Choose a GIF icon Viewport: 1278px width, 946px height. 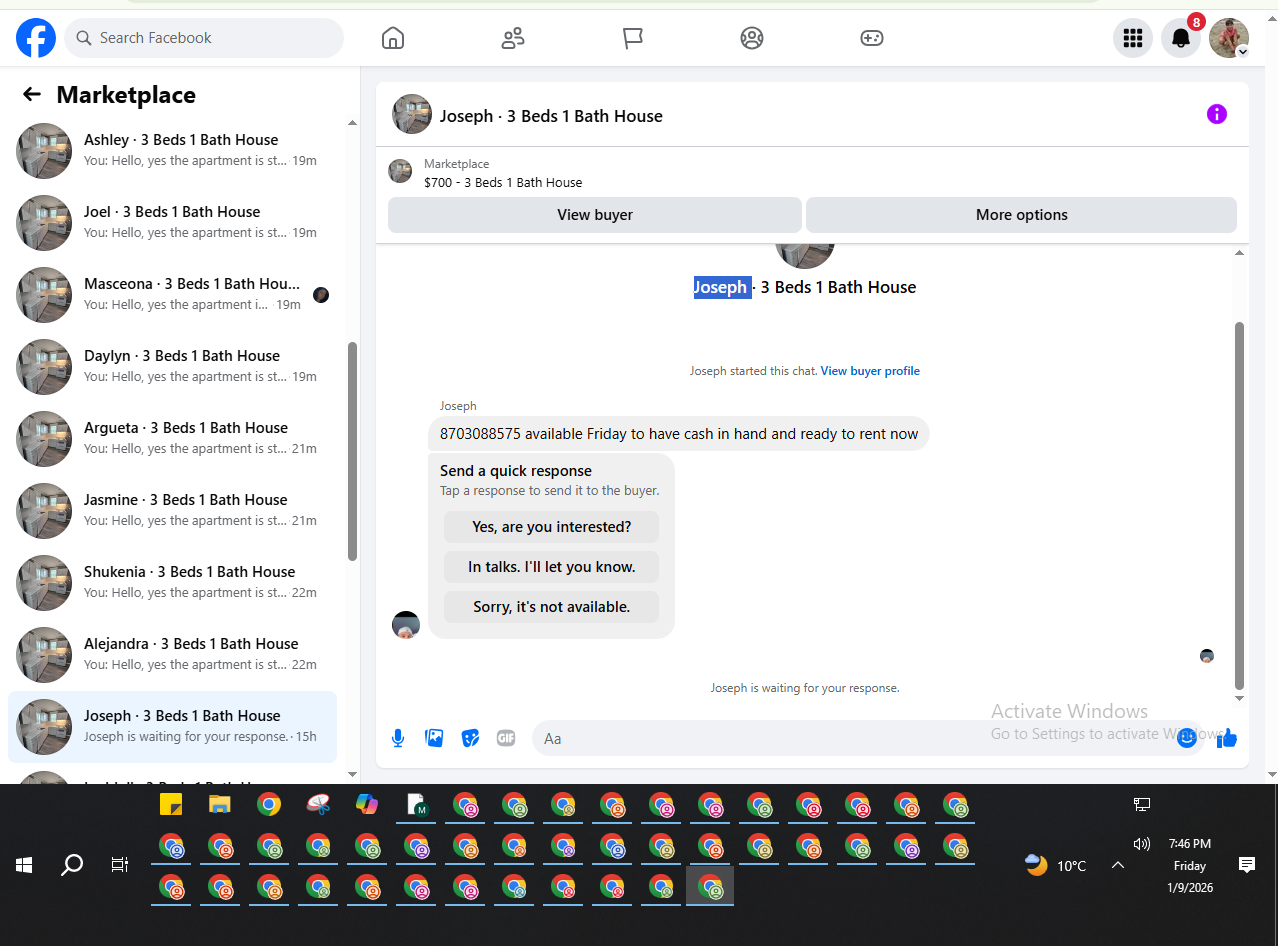506,738
